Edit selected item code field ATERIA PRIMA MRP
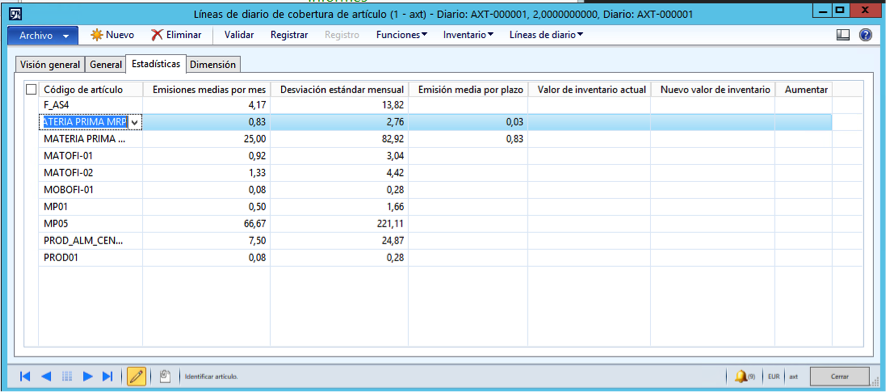This screenshot has height=392, width=886. coord(85,122)
